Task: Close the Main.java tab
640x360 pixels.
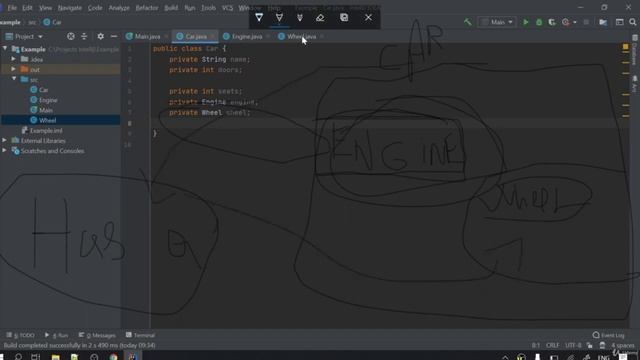Action: (x=167, y=37)
